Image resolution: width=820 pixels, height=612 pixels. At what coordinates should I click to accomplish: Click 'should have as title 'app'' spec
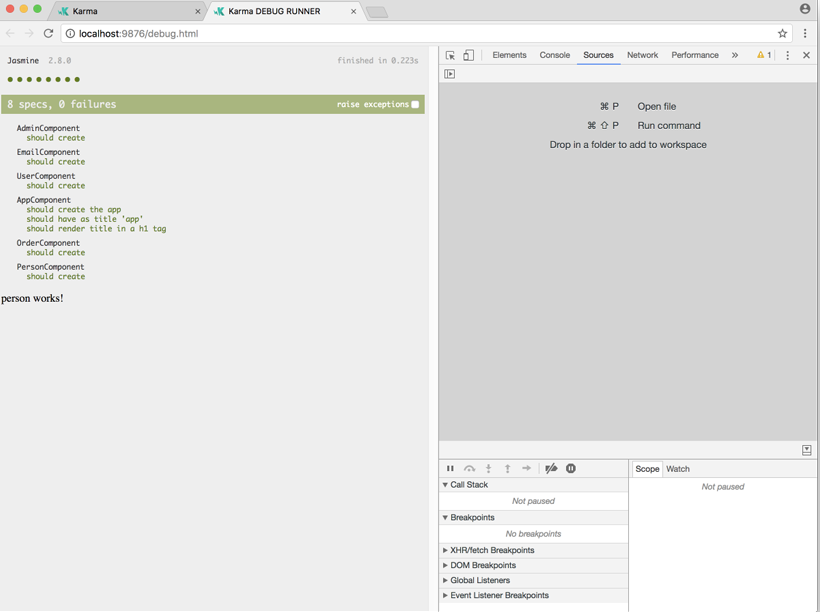[85, 219]
